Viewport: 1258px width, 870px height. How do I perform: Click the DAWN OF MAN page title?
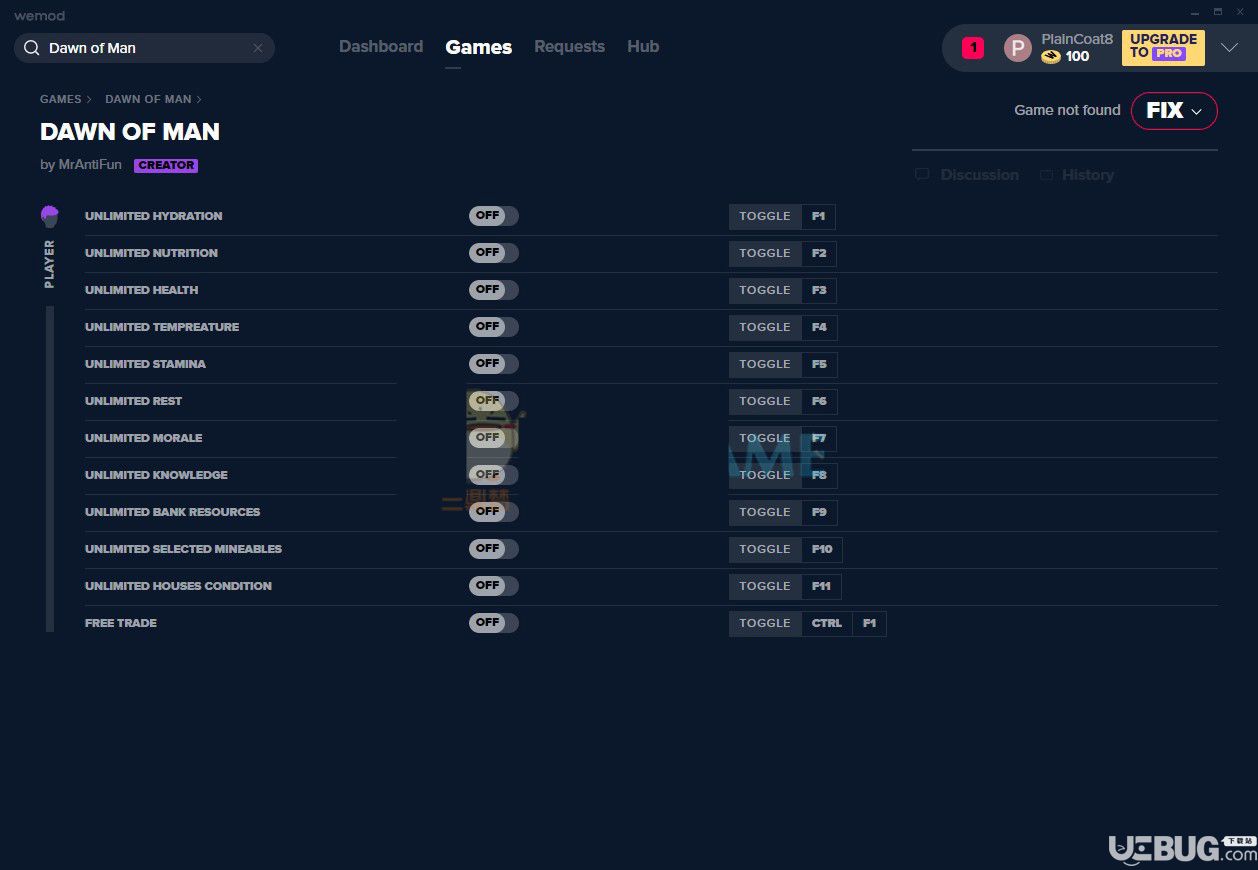point(130,132)
